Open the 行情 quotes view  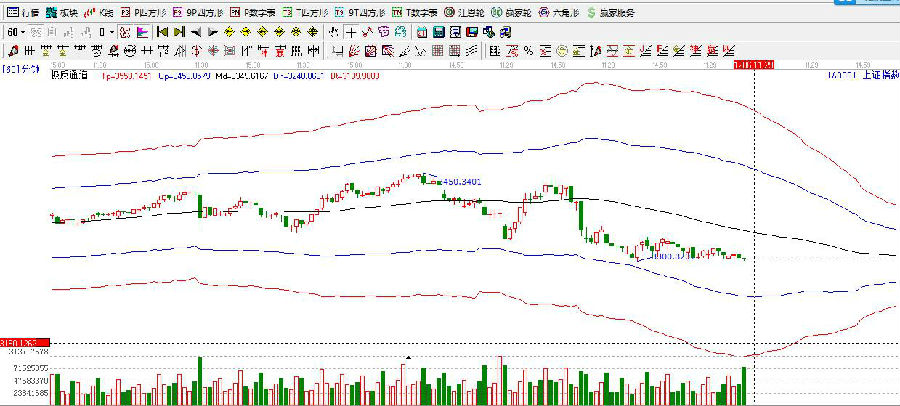click(x=21, y=13)
